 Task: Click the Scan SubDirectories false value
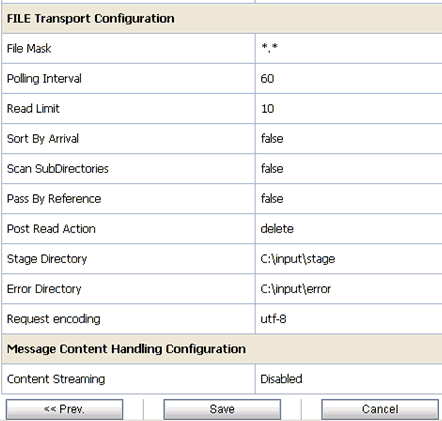point(272,169)
